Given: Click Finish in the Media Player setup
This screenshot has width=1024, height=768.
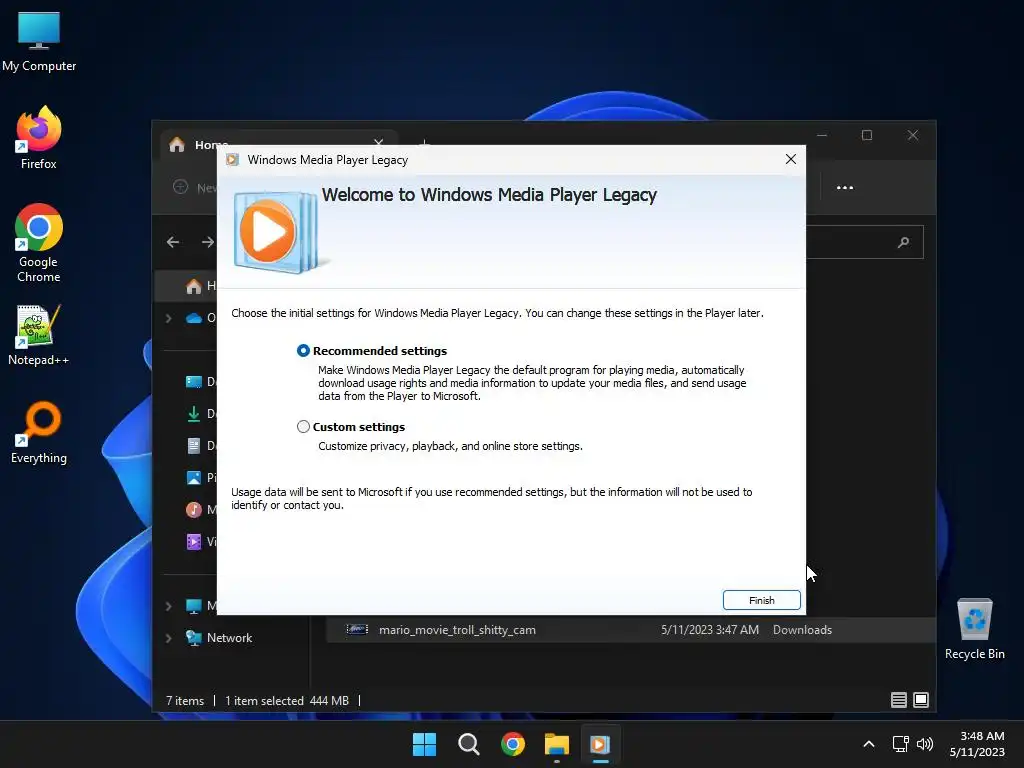Looking at the screenshot, I should click(761, 600).
